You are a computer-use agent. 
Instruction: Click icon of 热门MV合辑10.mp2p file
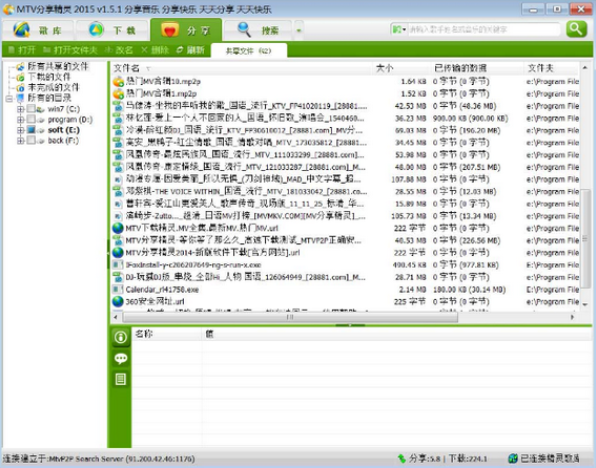point(118,81)
